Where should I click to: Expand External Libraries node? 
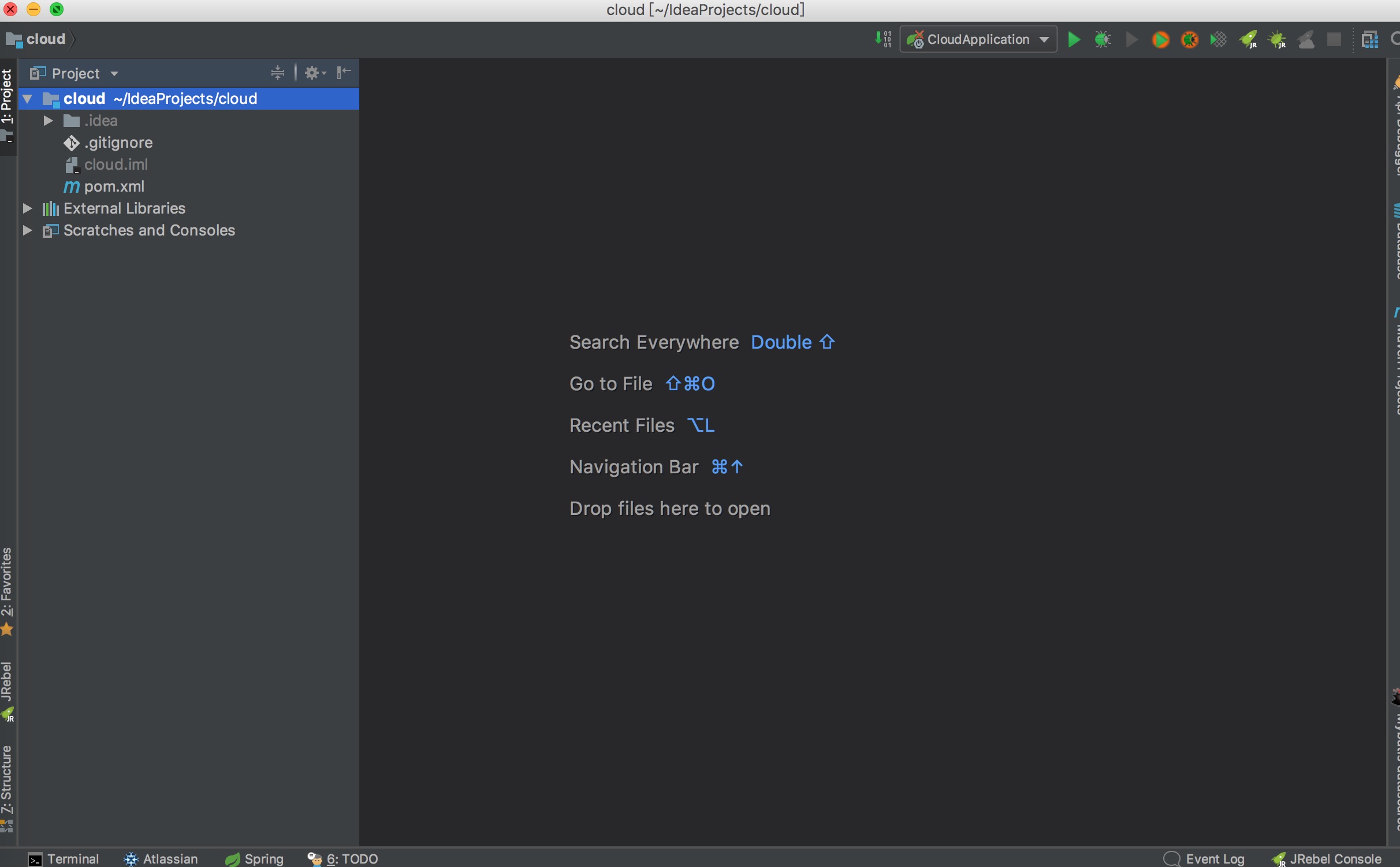[27, 208]
